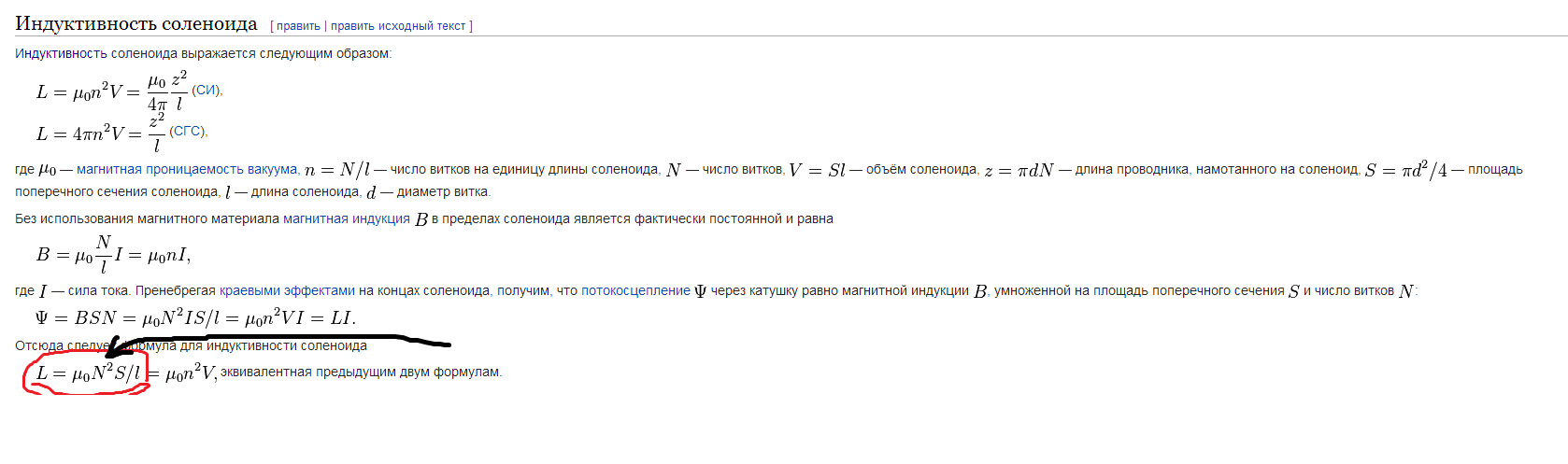This screenshot has width=1568, height=464.
Task: Click the B = μ₀nI magnetic induction formula
Action: click(x=113, y=254)
